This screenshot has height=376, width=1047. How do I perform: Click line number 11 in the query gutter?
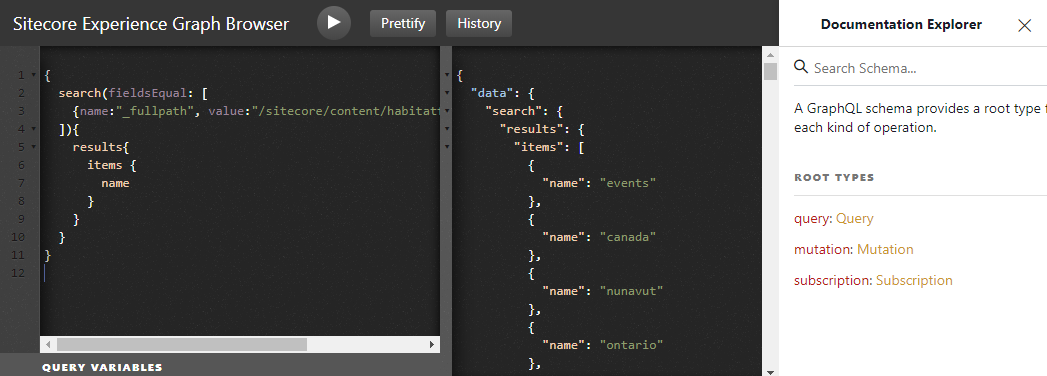18,255
